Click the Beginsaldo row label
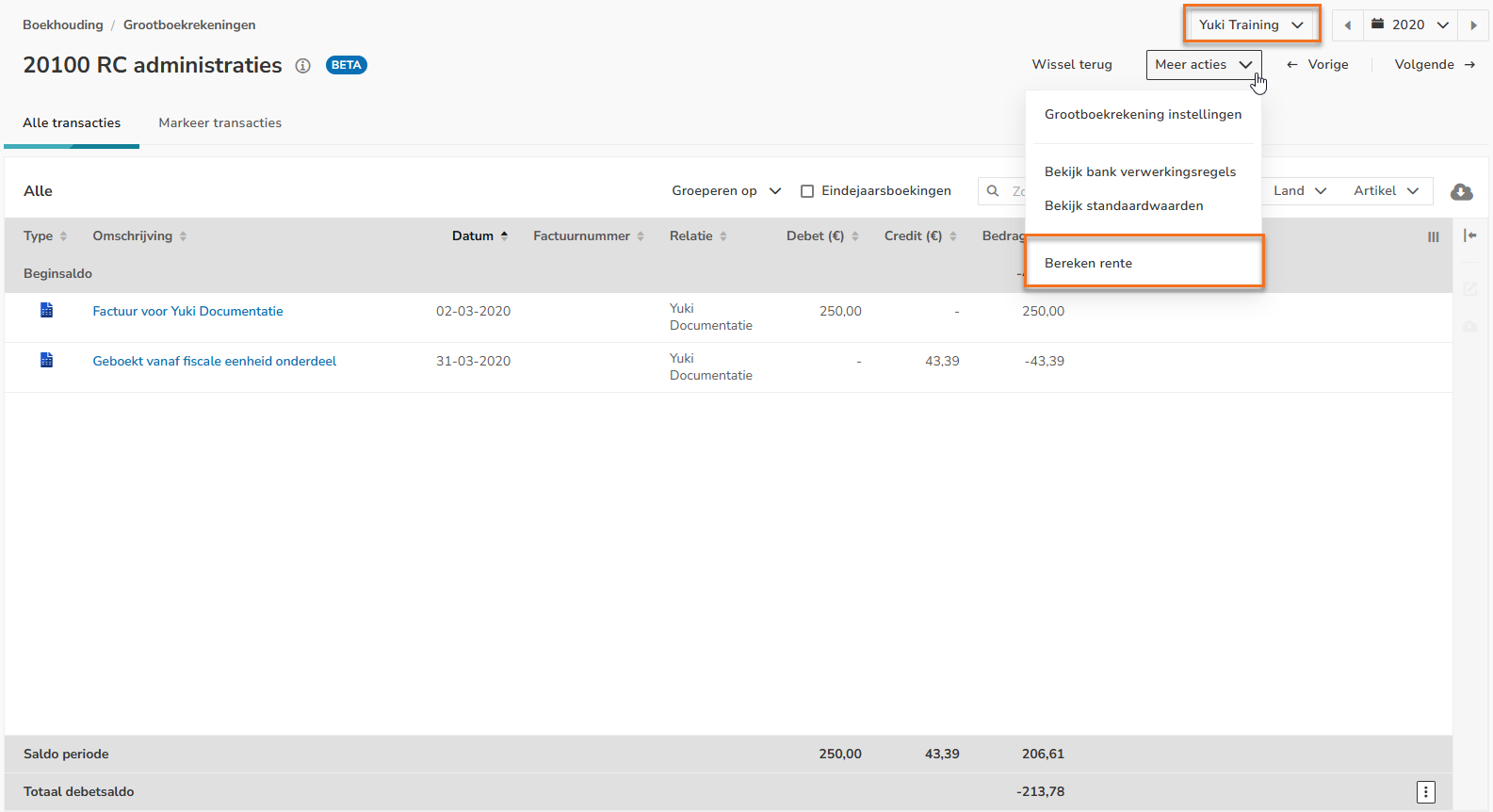1493x812 pixels. click(57, 274)
